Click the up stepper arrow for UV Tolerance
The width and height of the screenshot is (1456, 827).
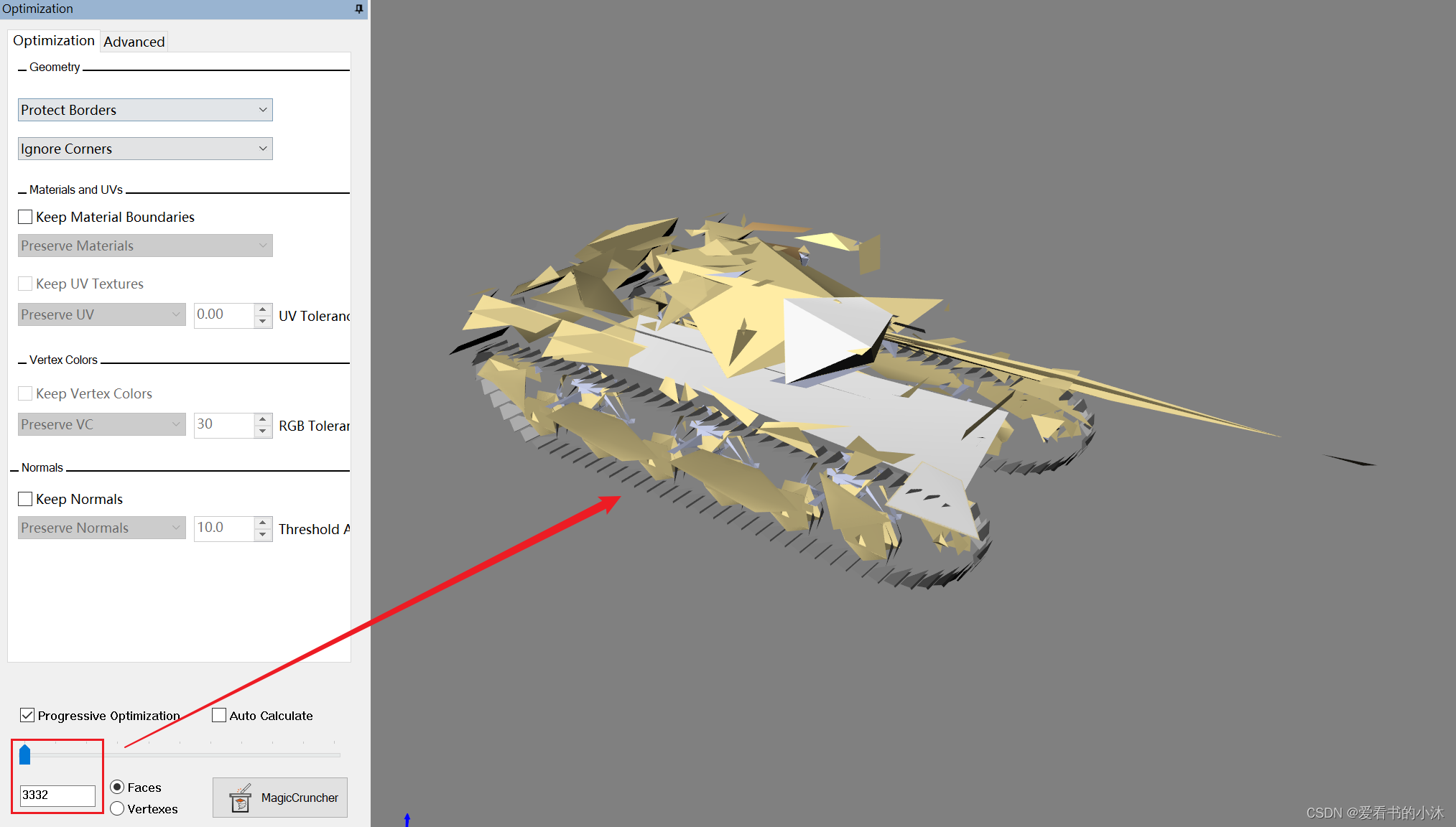click(264, 309)
